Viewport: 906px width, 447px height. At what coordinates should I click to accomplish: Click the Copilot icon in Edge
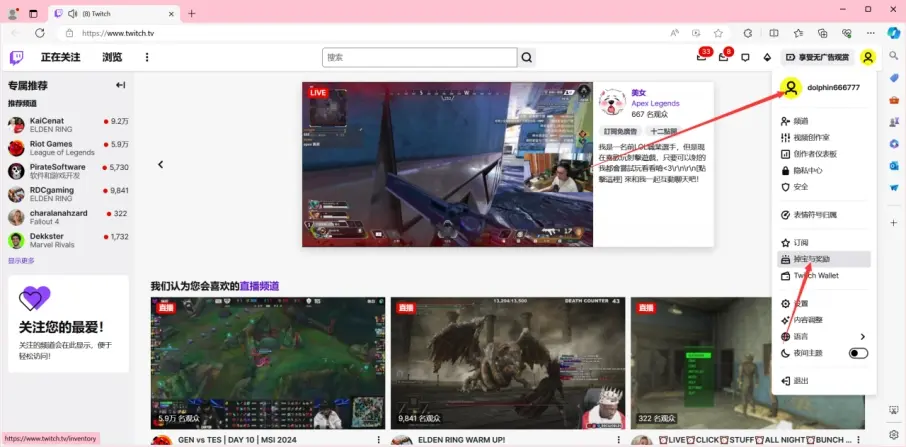pos(894,32)
